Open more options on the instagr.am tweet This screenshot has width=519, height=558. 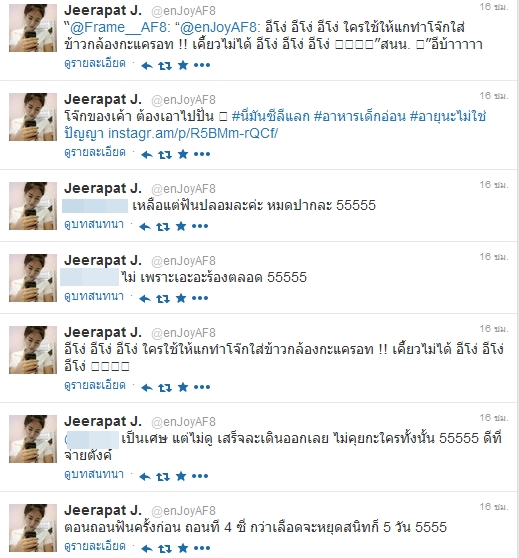click(x=202, y=154)
